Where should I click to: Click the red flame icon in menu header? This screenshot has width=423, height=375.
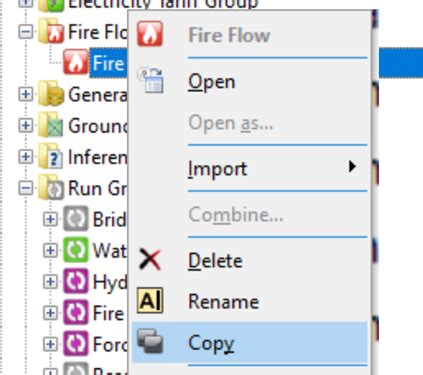coord(150,34)
